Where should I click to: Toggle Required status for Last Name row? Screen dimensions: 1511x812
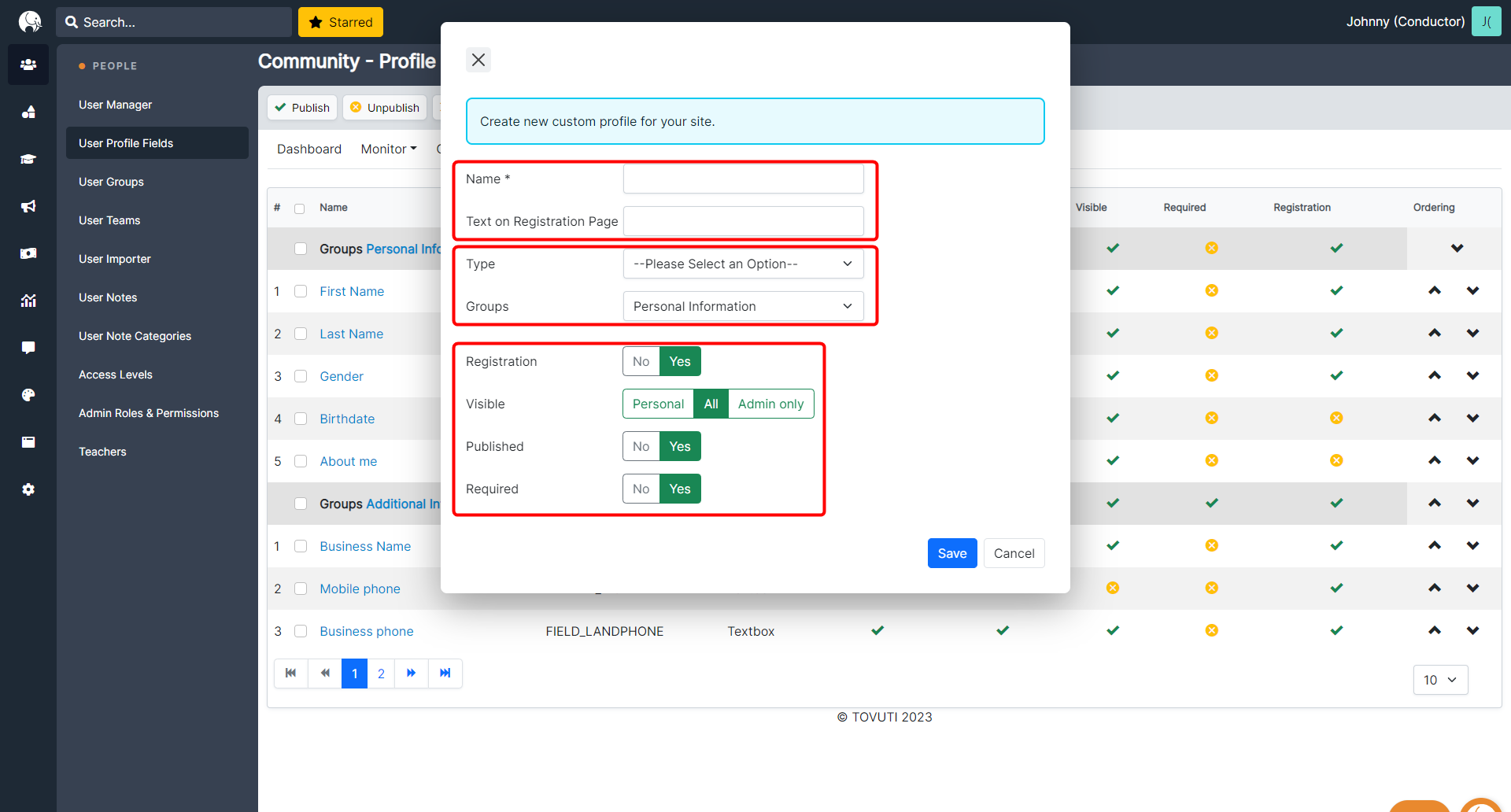pos(1212,334)
